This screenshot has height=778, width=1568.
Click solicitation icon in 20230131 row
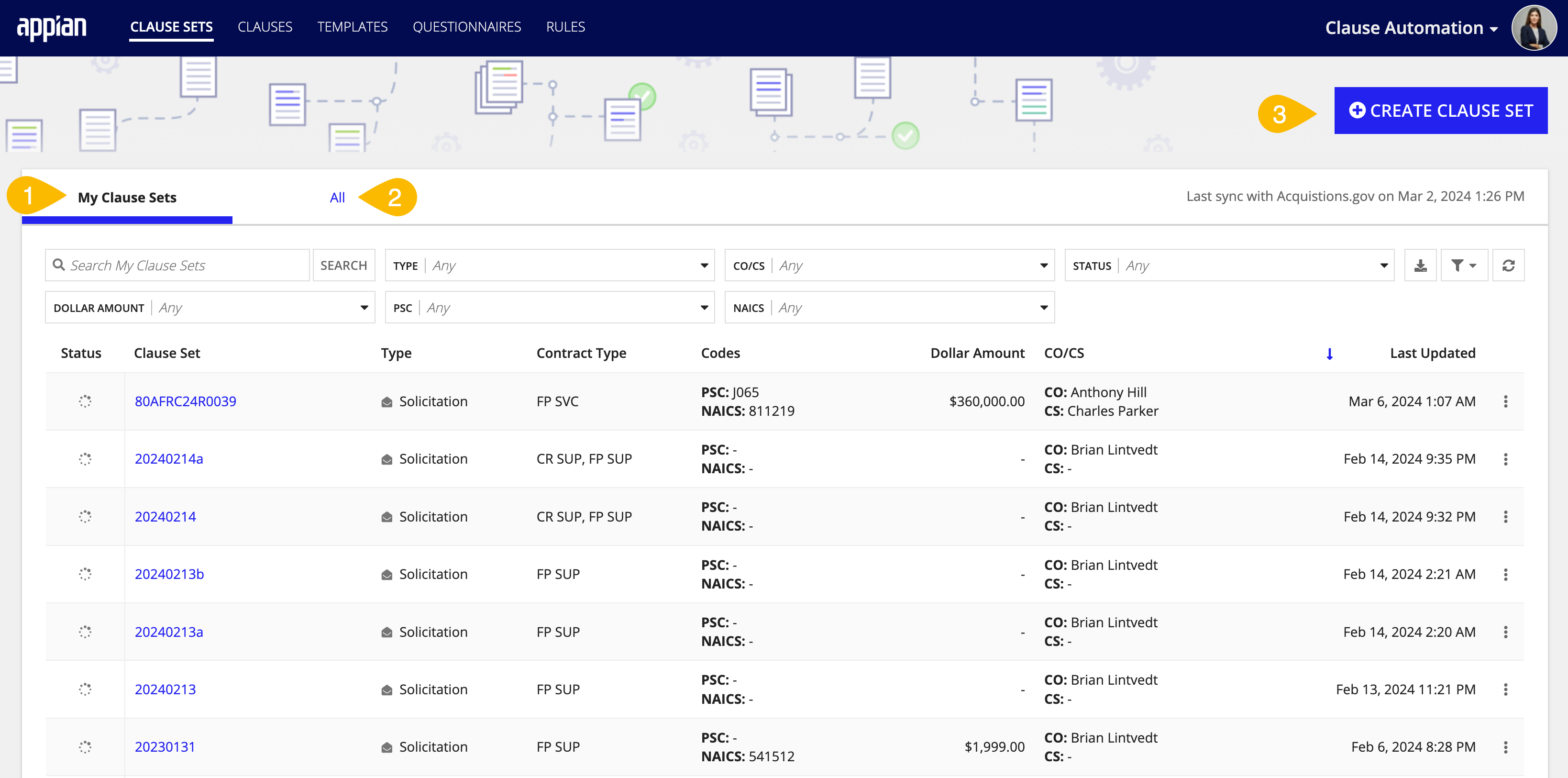click(386, 747)
